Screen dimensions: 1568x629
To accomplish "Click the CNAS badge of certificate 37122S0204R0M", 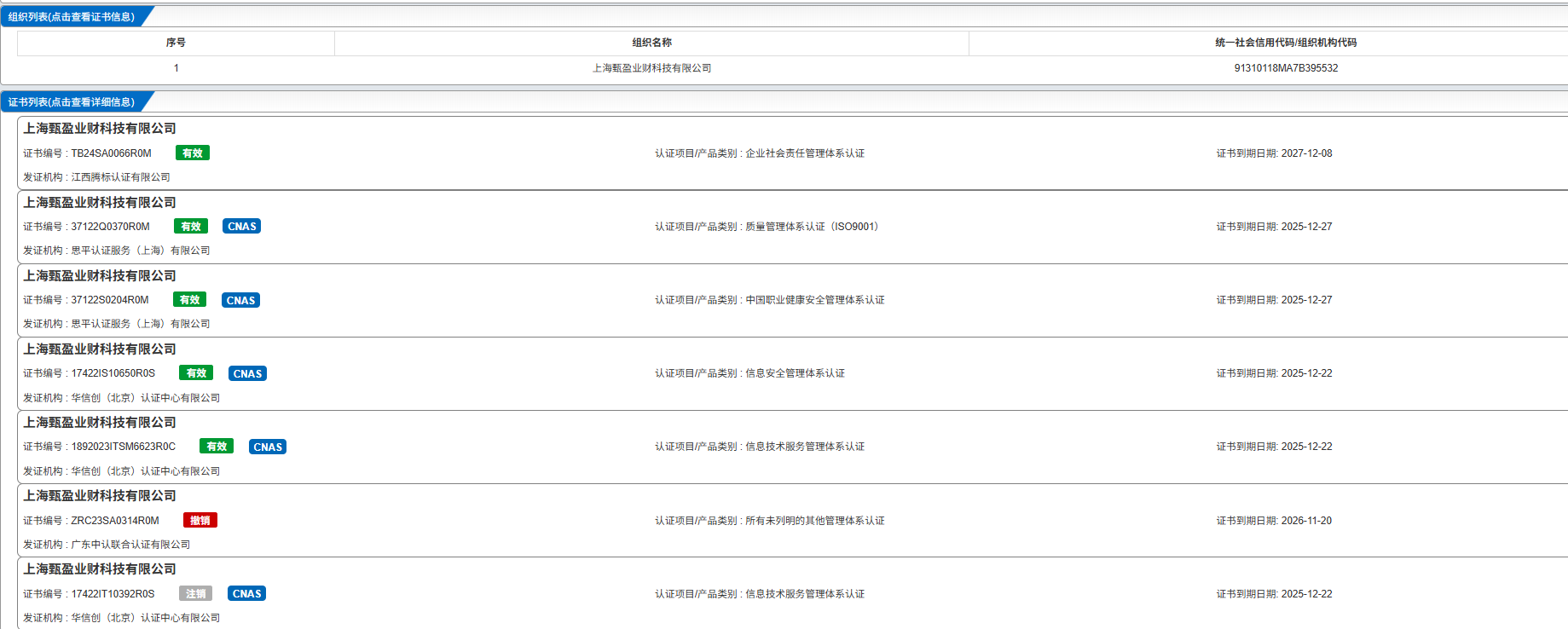I will pos(240,300).
